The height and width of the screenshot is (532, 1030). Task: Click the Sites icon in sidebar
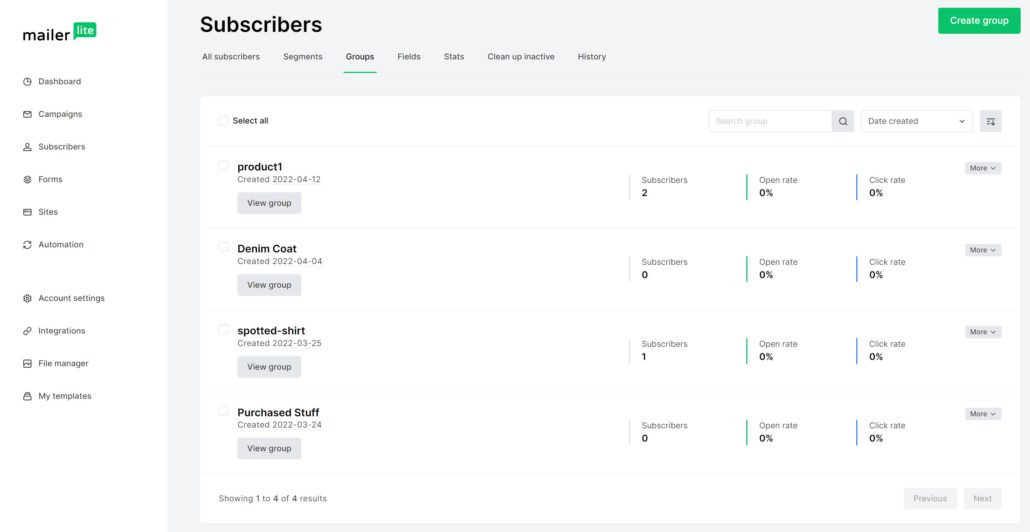[x=28, y=212]
